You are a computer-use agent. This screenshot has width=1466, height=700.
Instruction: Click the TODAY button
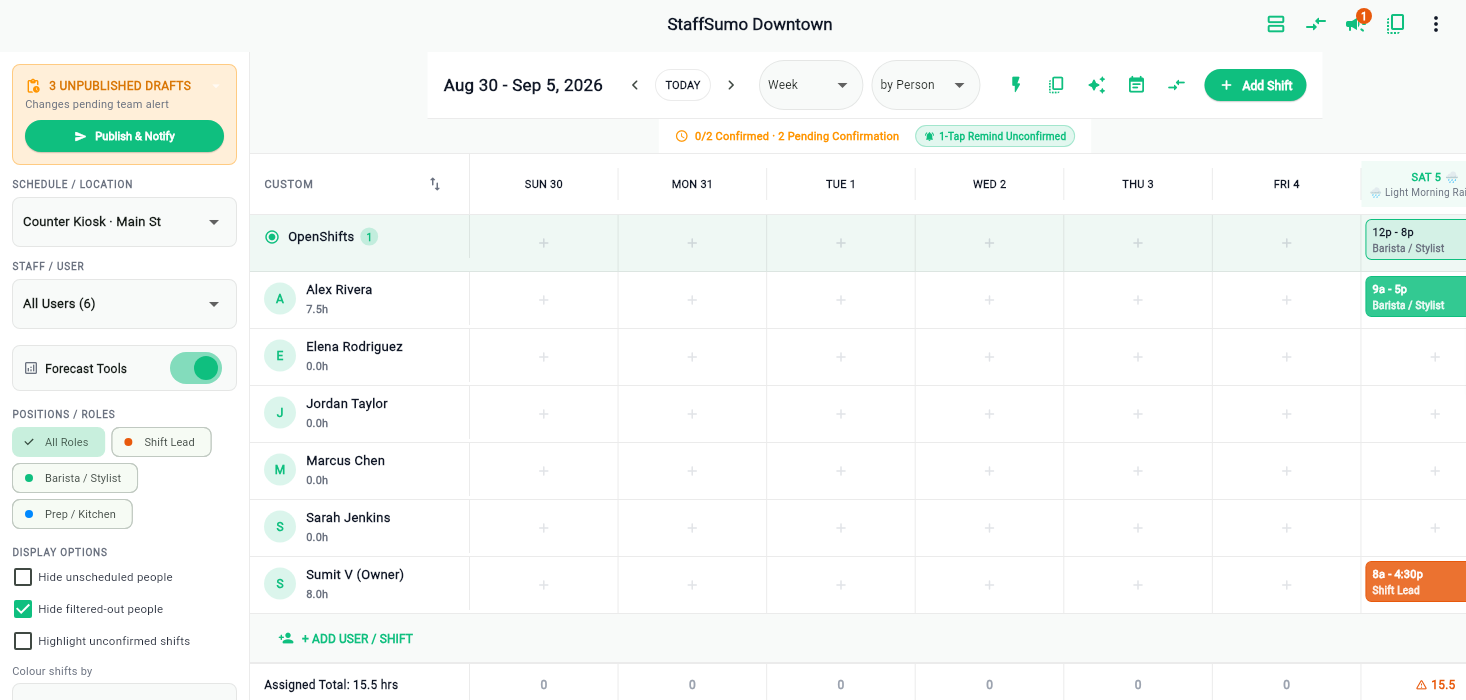pos(683,85)
